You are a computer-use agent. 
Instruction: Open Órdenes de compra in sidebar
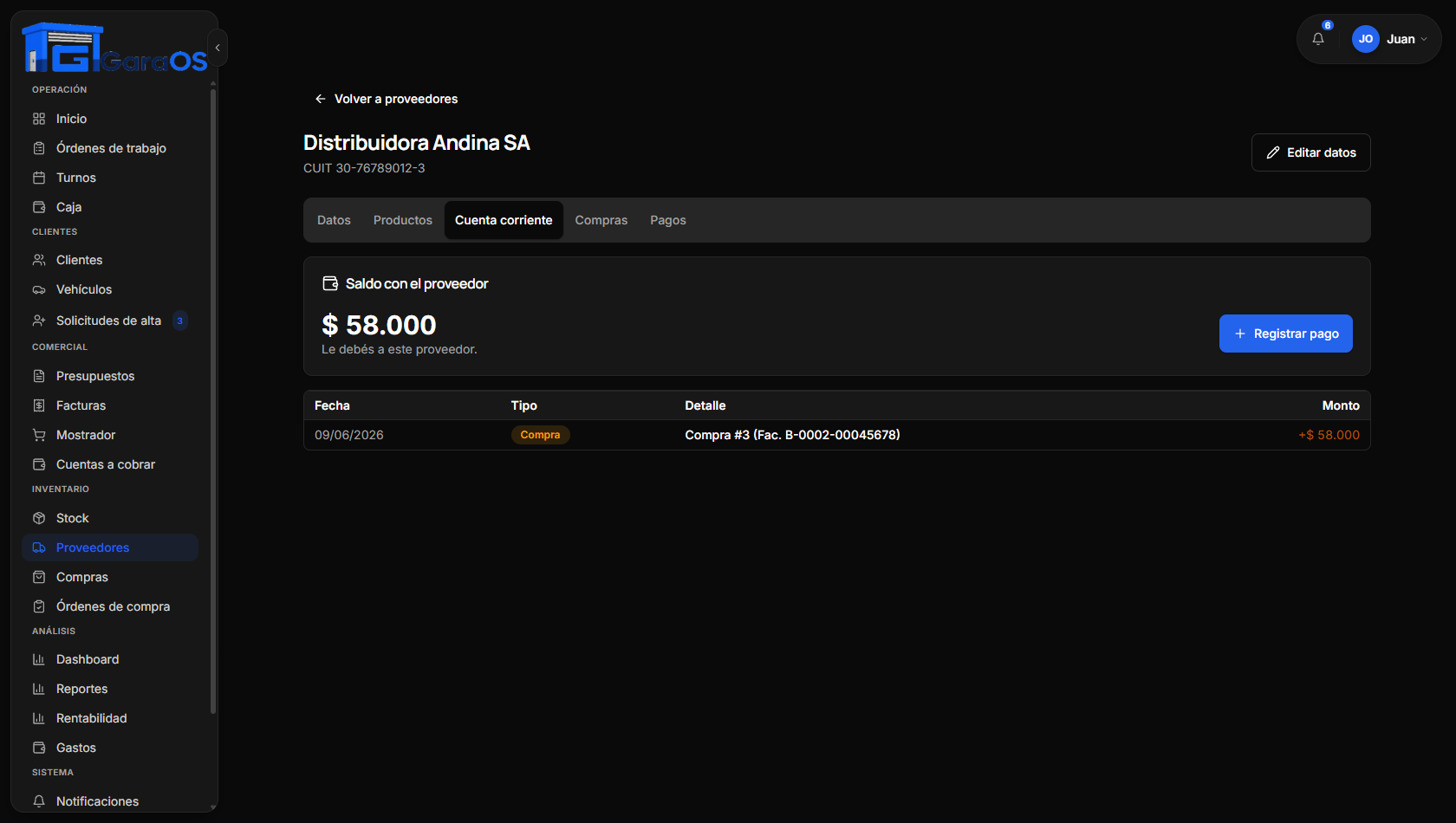pyautogui.click(x=110, y=606)
